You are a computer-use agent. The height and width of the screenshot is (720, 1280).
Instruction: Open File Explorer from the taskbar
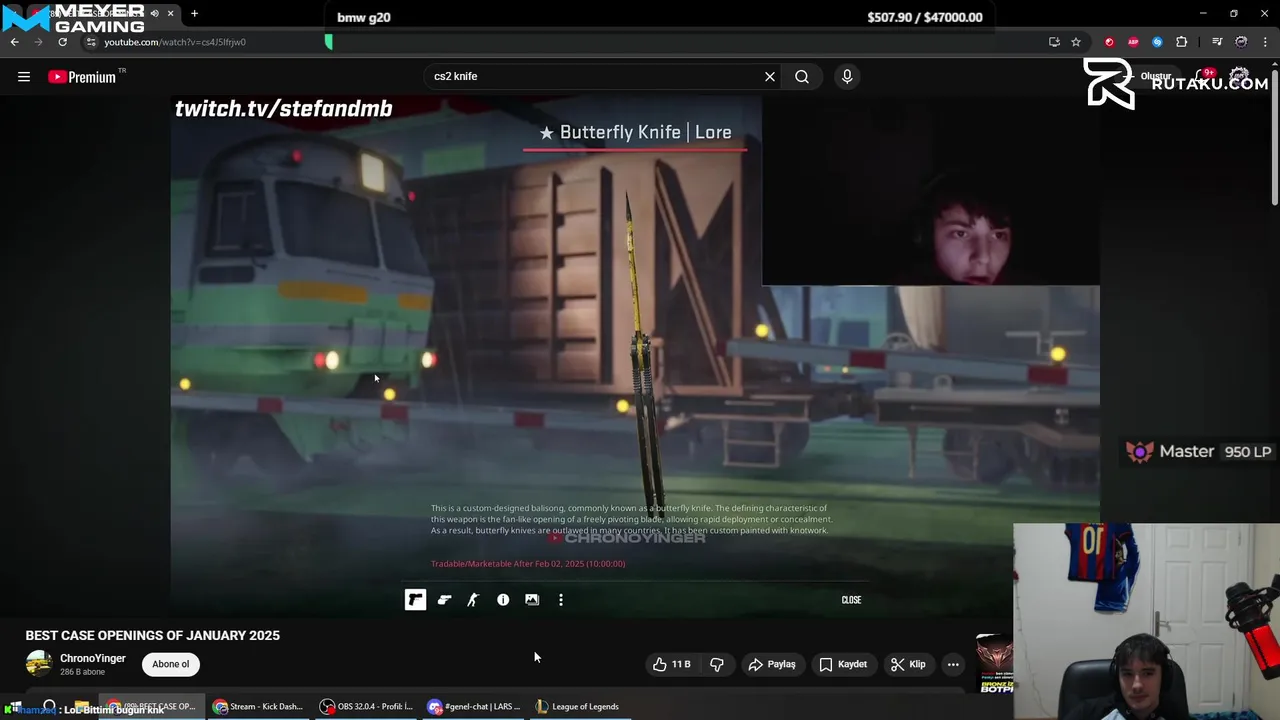click(x=82, y=707)
